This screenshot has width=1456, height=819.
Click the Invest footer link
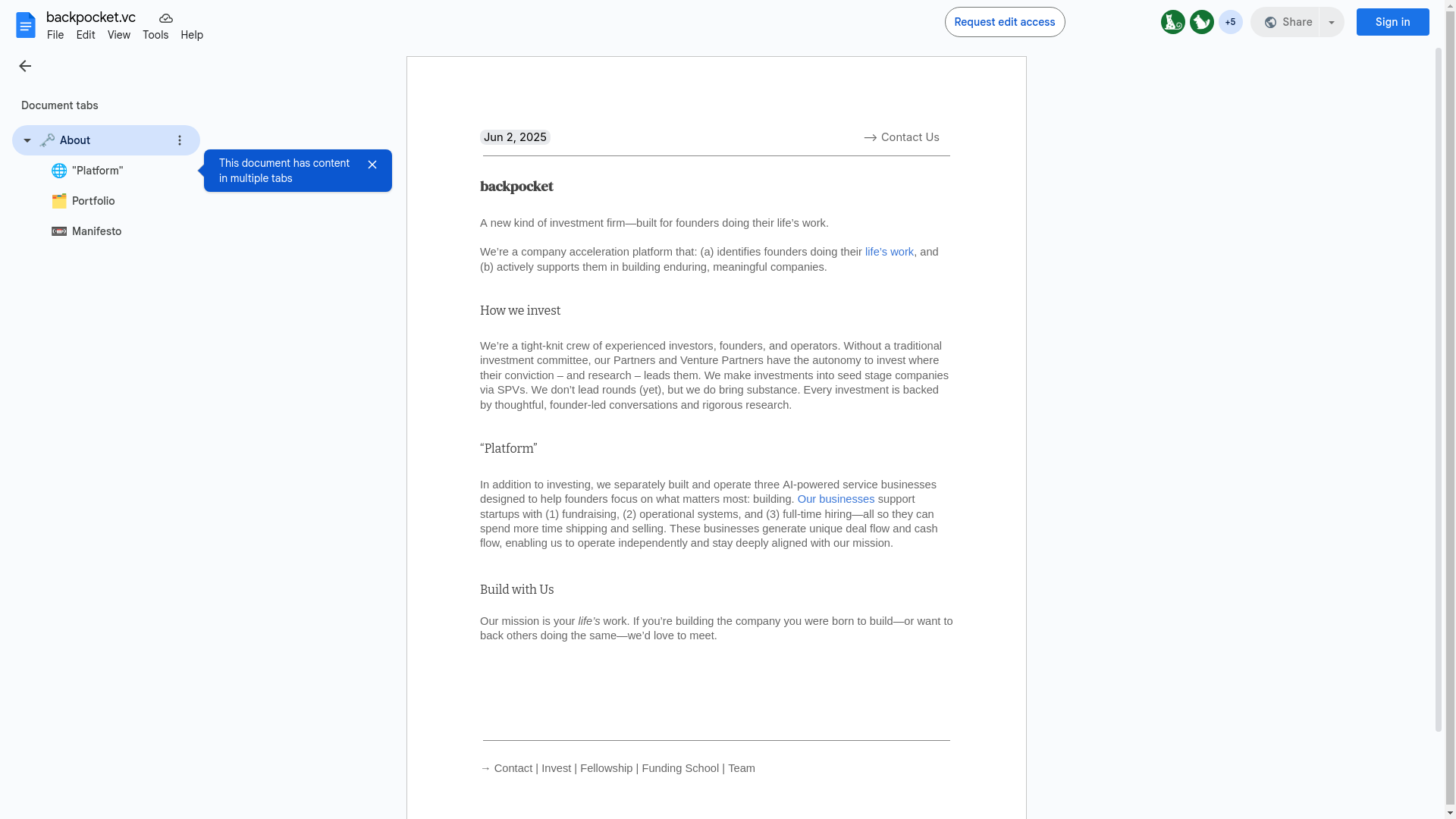coord(556,768)
